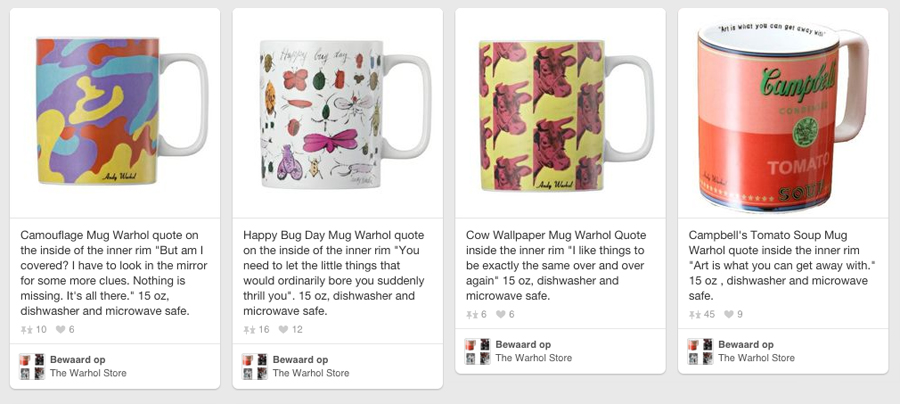Open The Warhol Store link under Happy Bug Day
Screen dimensions: 900x404
click(x=311, y=374)
